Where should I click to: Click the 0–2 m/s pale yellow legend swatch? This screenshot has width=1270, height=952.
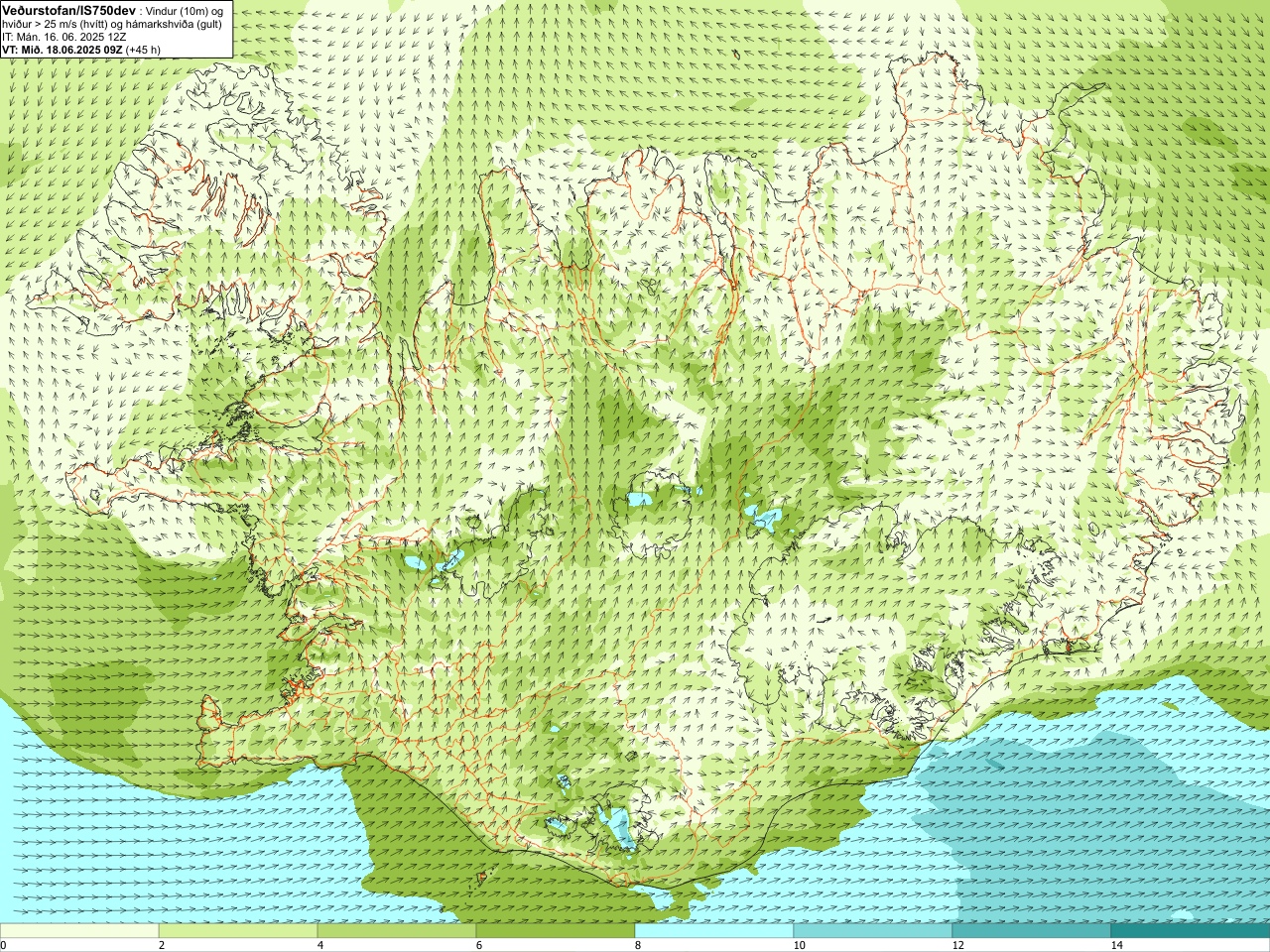[79, 931]
